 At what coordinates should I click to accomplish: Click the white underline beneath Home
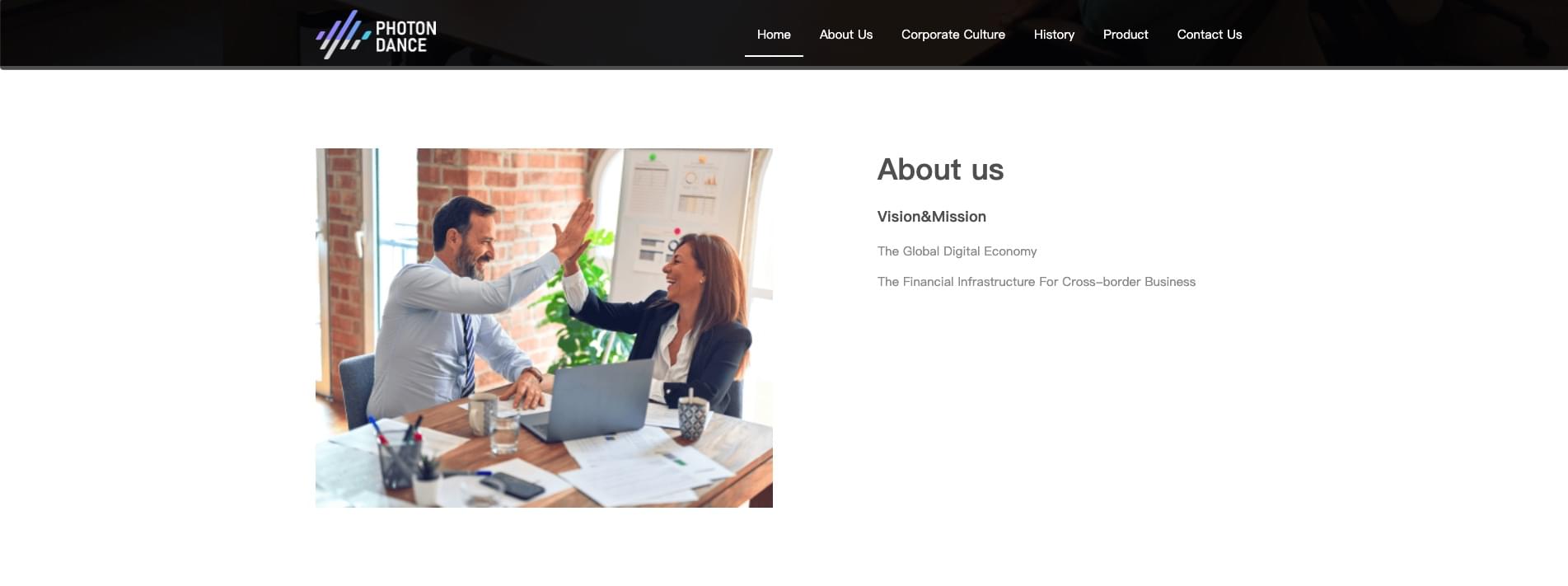[774, 56]
